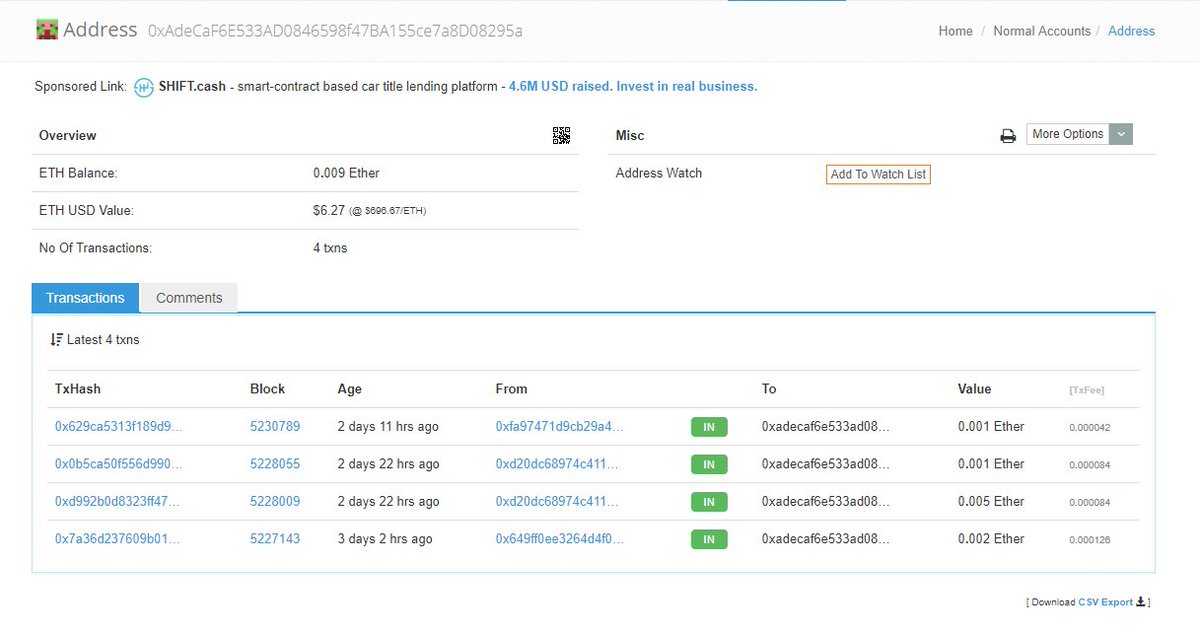Image resolution: width=1200 pixels, height=633 pixels.
Task: Download the CSV Export
Action: 1105,602
